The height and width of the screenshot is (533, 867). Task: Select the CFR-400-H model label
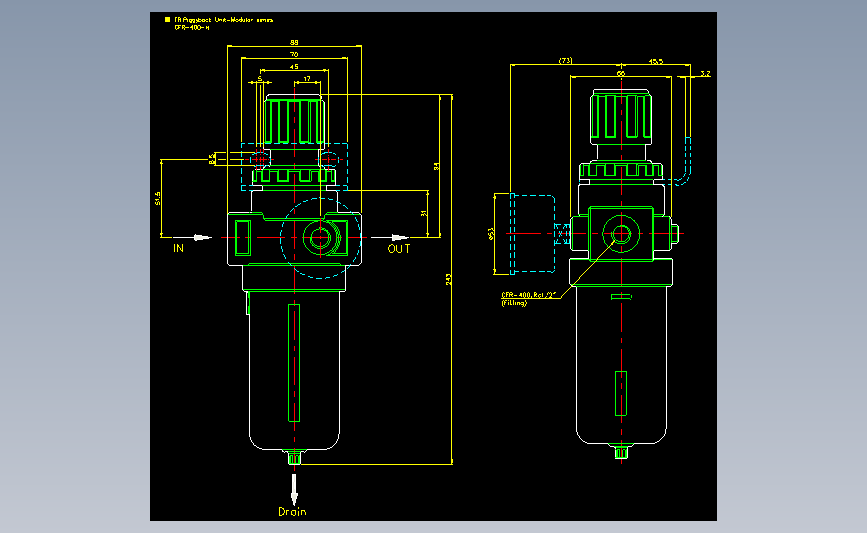pos(192,27)
